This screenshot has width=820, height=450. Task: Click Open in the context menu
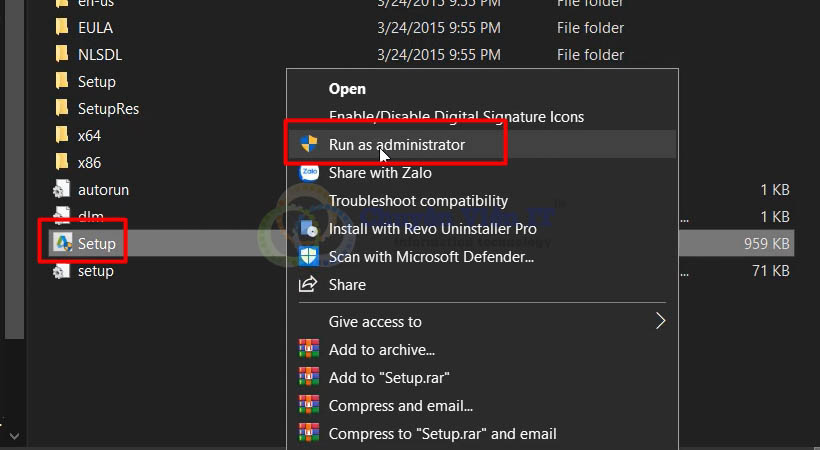347,89
